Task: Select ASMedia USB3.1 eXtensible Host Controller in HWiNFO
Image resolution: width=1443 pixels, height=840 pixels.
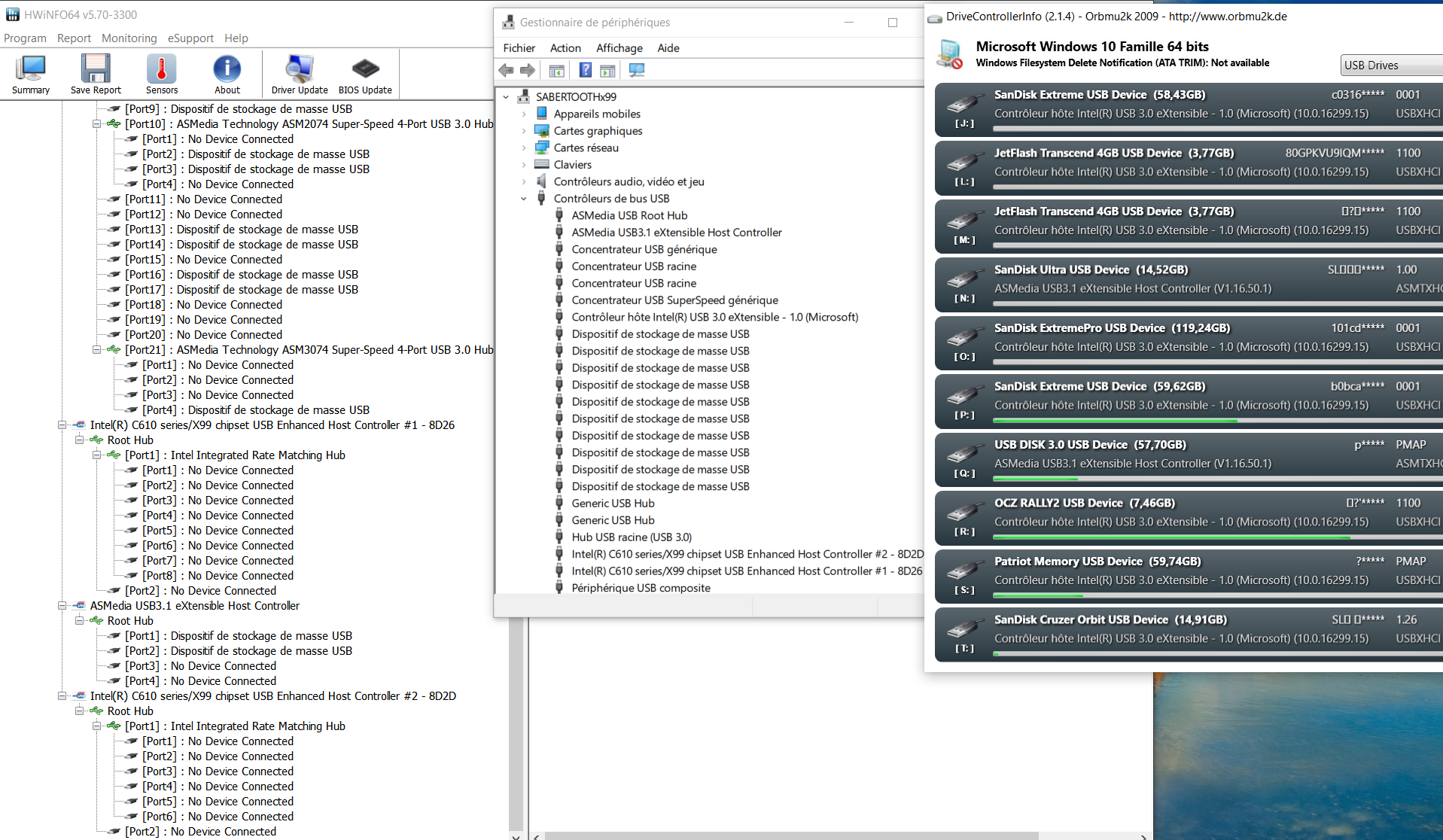Action: point(194,606)
